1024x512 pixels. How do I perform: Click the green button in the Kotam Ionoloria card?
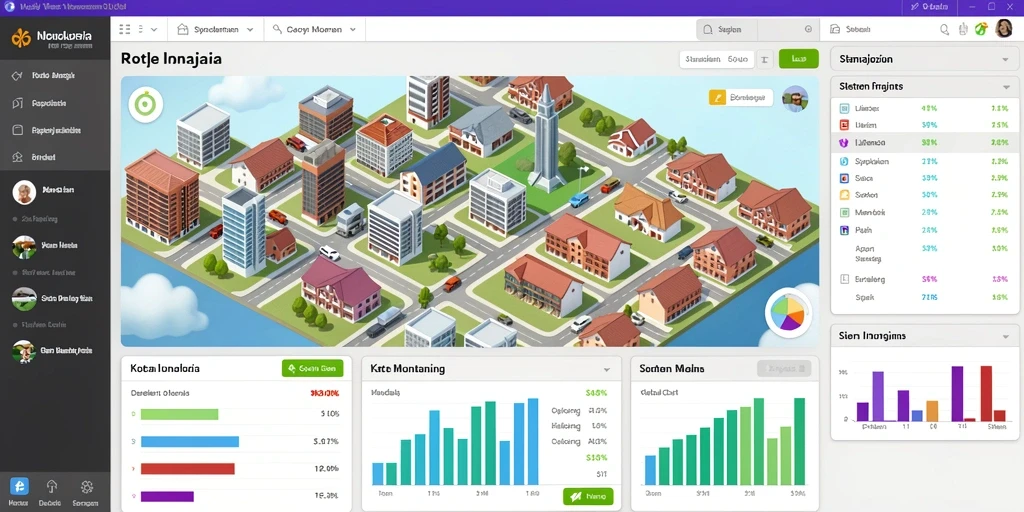(312, 368)
